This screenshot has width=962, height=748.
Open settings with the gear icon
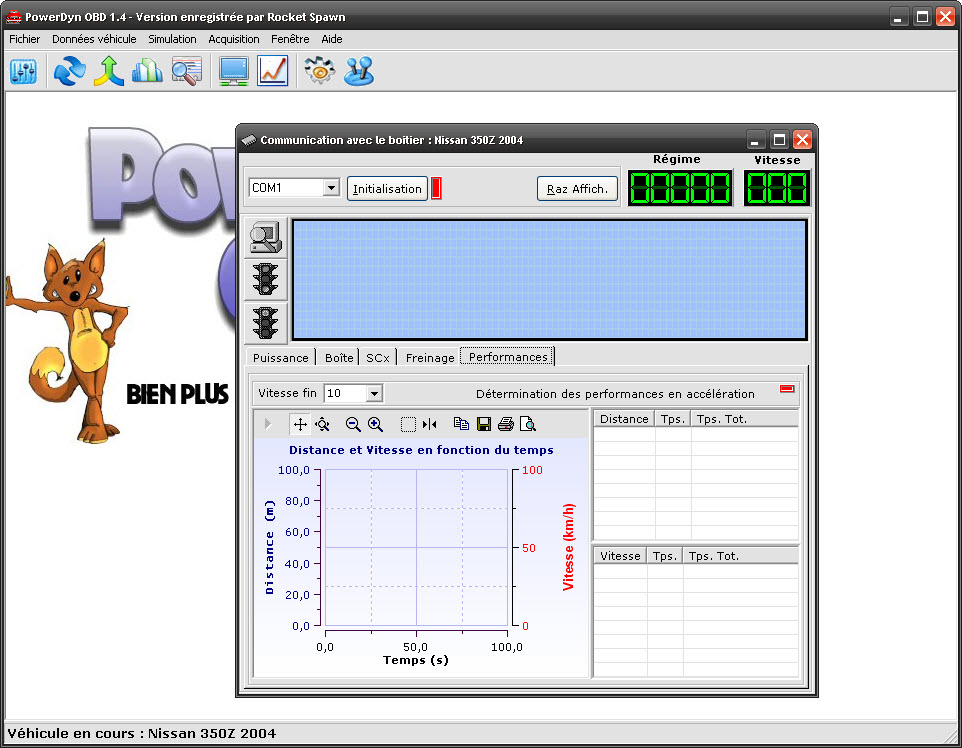[x=319, y=71]
